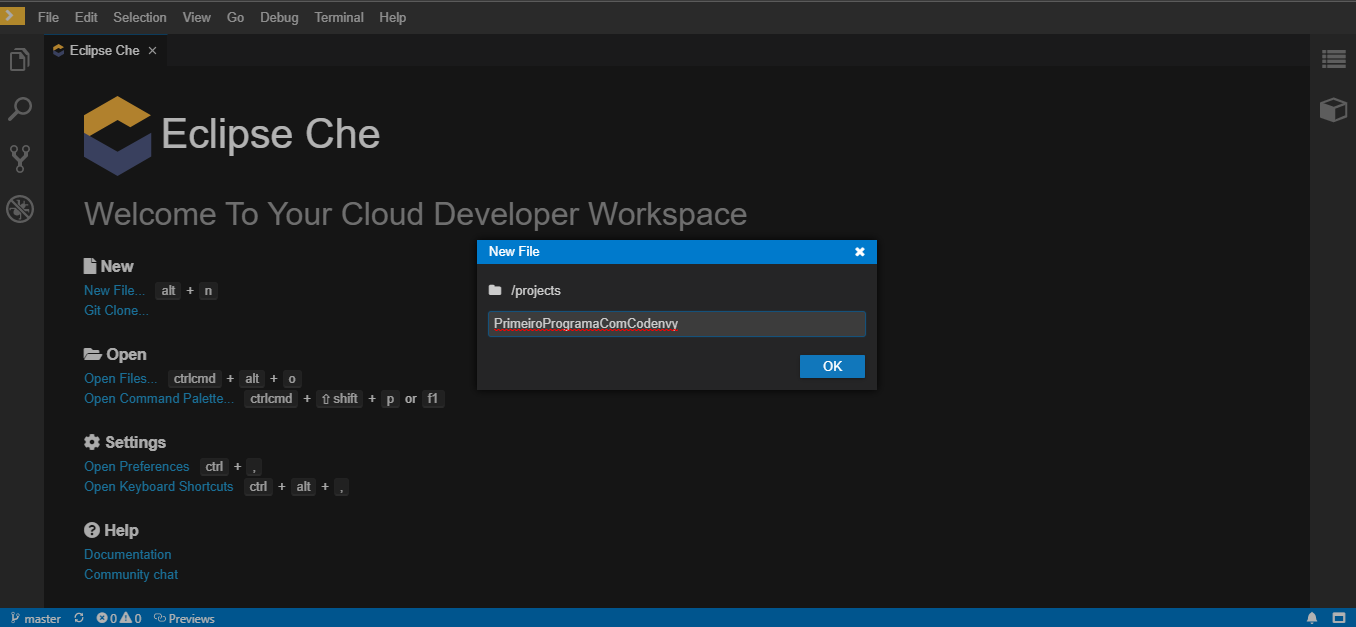The width and height of the screenshot is (1356, 627).
Task: Toggle bottom panel icon in status bar
Action: (x=1339, y=618)
